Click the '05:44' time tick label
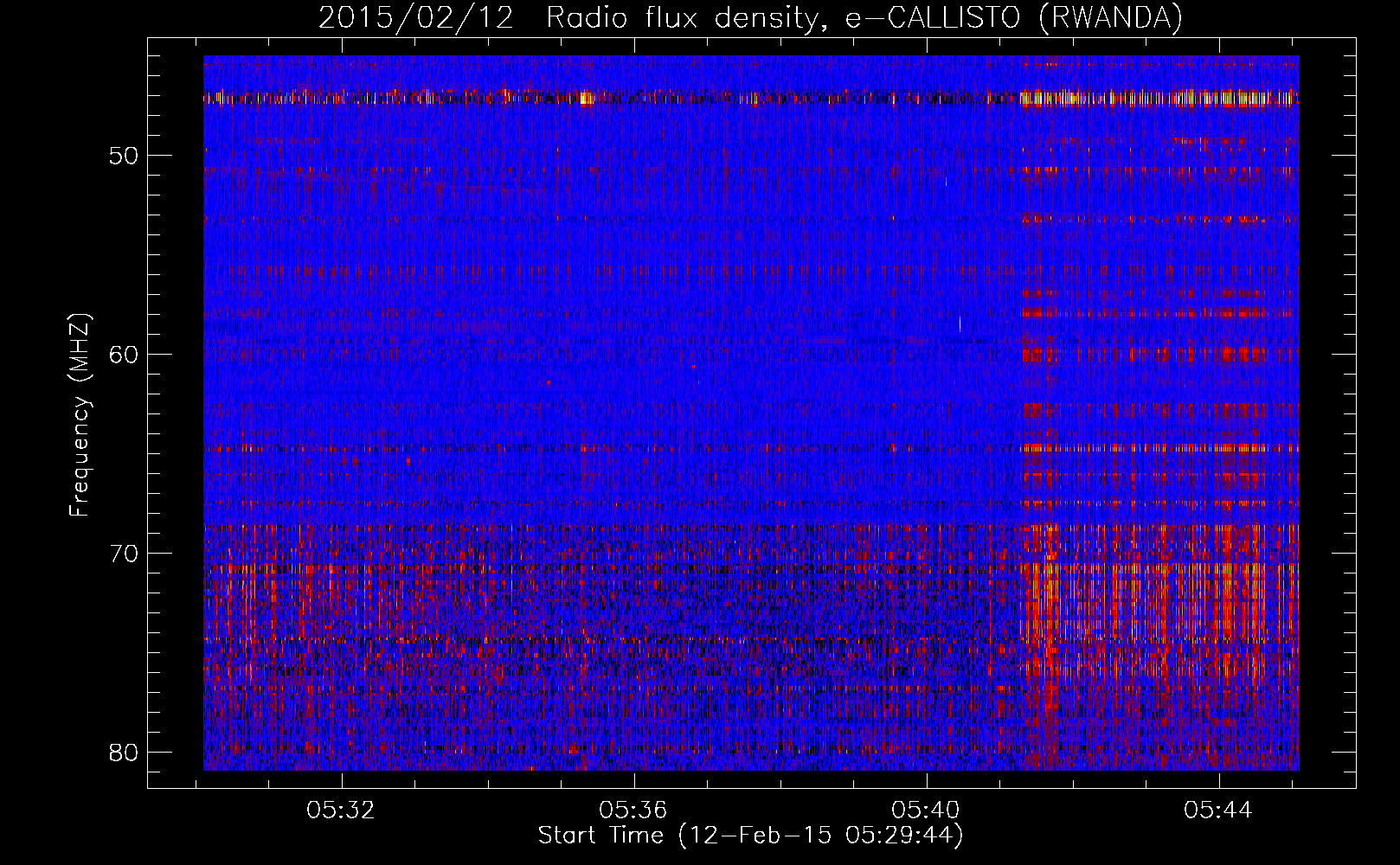Viewport: 1400px width, 865px height. [1218, 811]
